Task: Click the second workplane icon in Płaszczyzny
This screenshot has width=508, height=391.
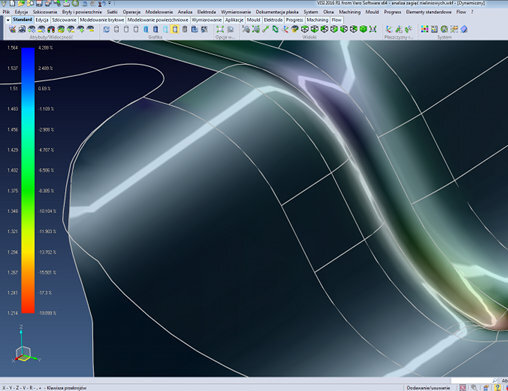Action: click(398, 29)
